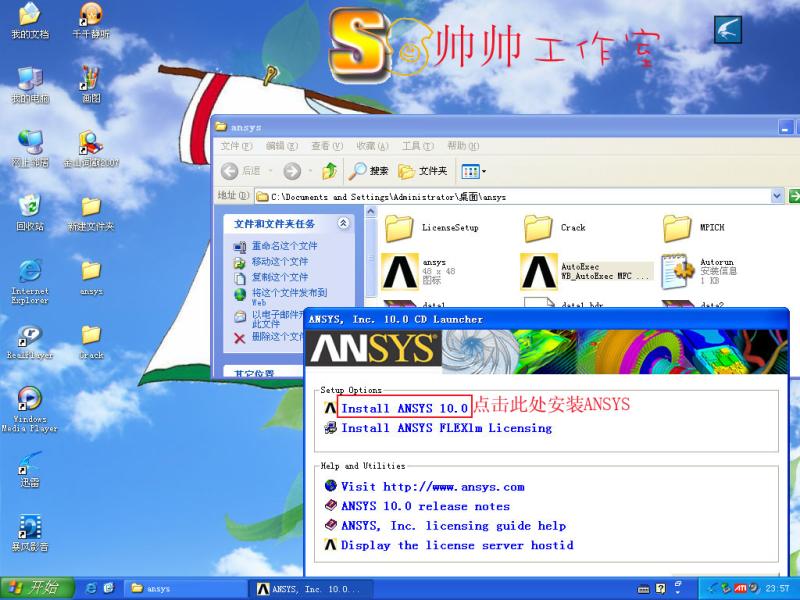Open the 查看(V) menu
Image resolution: width=800 pixels, height=600 pixels.
pos(320,146)
